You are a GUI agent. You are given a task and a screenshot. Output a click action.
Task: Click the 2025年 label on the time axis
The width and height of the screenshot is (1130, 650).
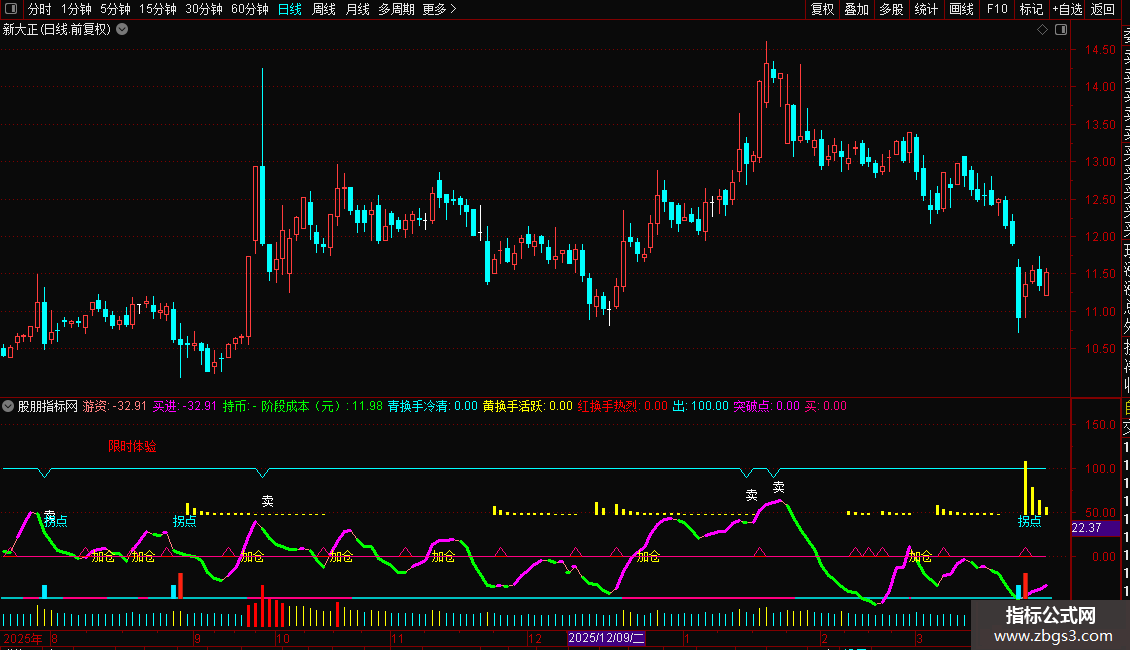(23, 638)
